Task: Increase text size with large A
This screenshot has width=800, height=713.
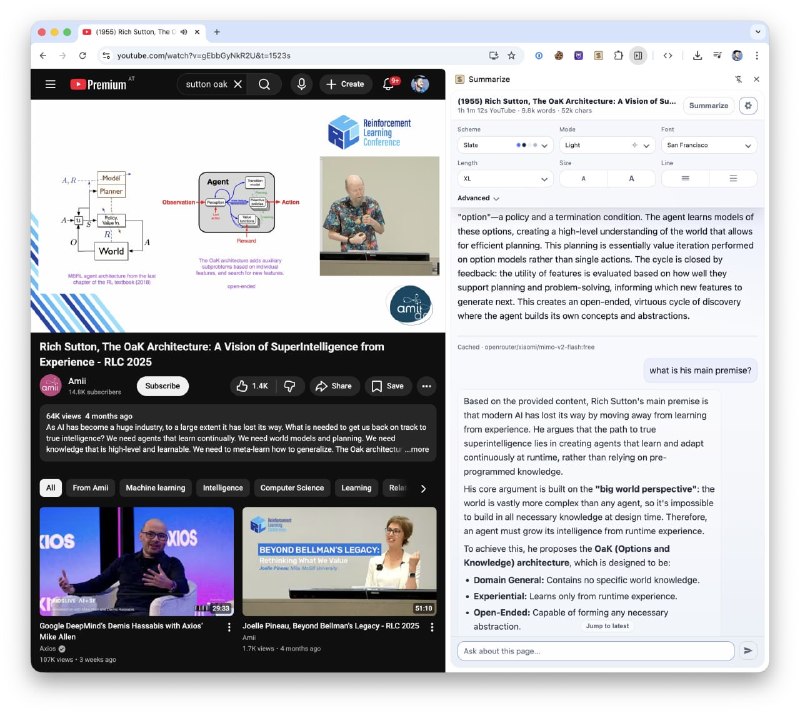Action: pos(631,179)
